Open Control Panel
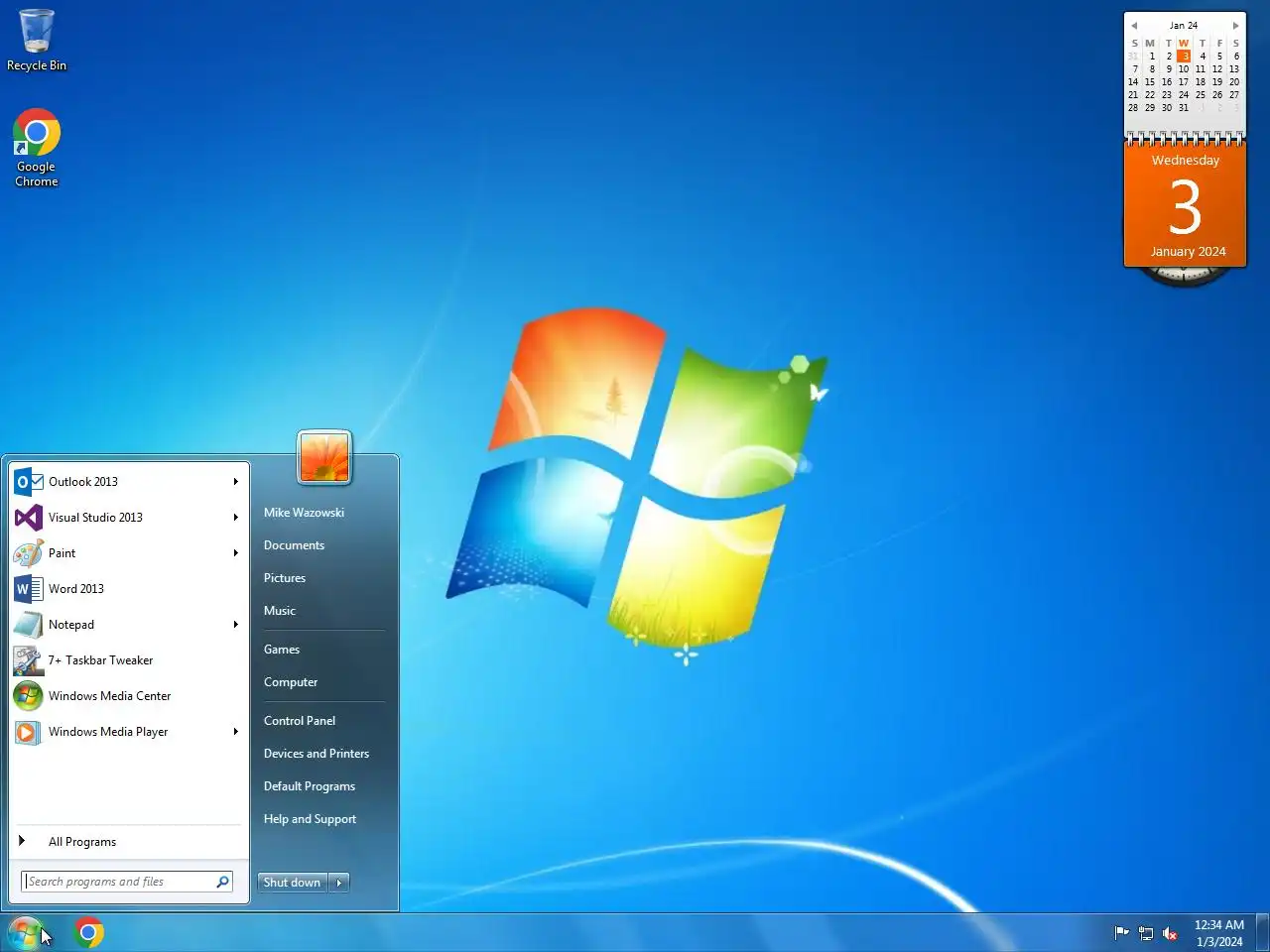 click(300, 721)
